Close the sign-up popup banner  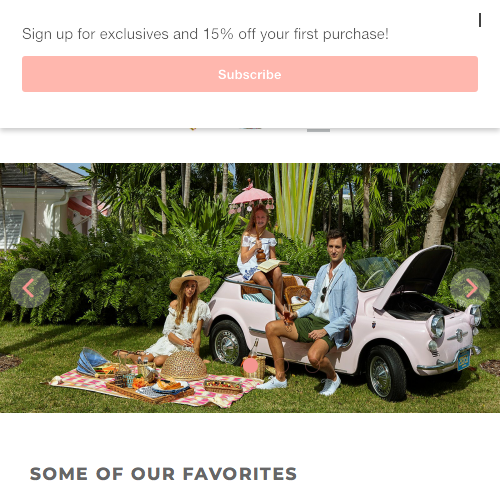[480, 20]
